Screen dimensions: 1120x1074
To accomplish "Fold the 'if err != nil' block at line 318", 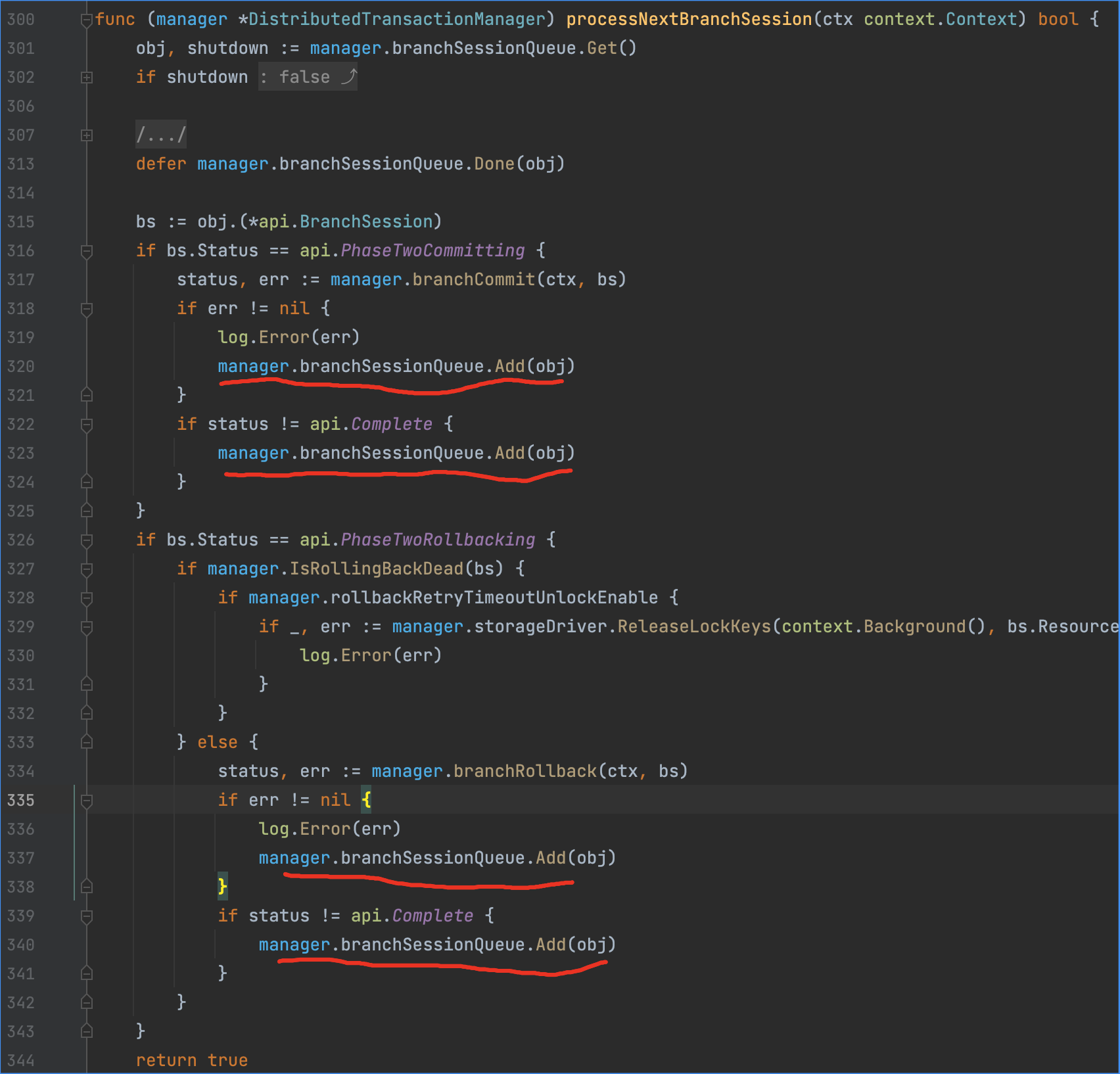I will click(86, 309).
